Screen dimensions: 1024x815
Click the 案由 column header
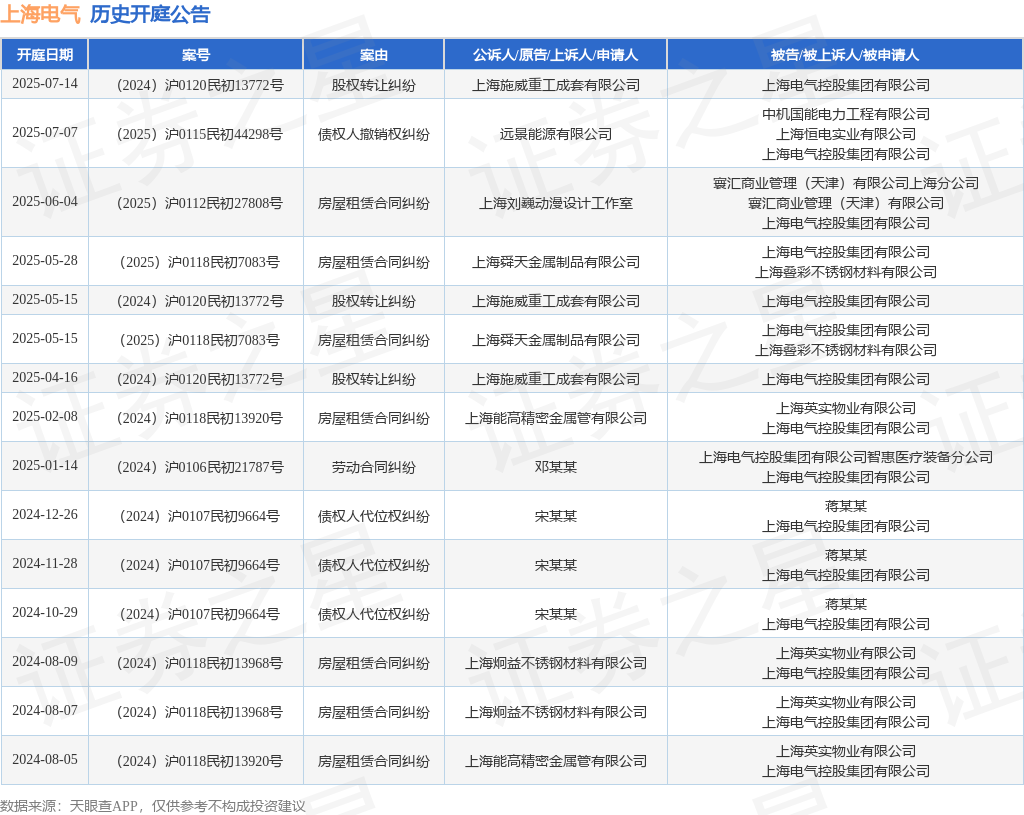tap(374, 55)
